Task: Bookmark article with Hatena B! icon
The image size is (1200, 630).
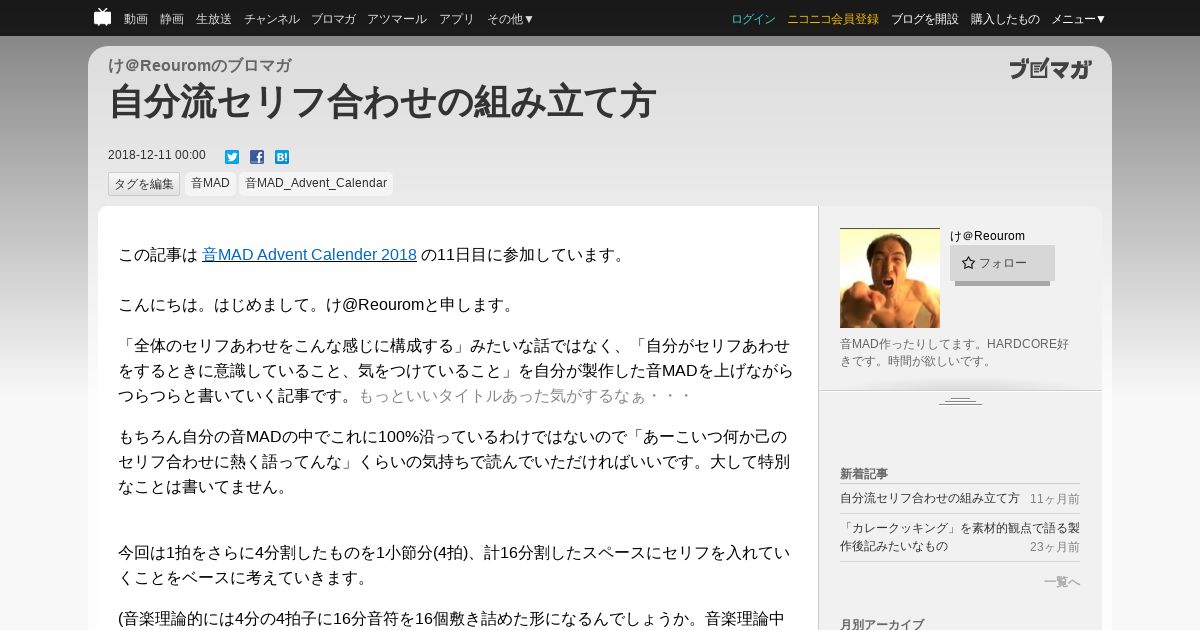Action: (282, 157)
